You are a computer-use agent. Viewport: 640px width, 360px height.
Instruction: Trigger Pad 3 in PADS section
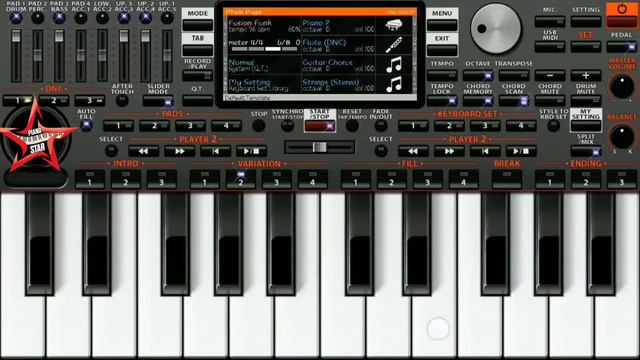click(x=190, y=126)
